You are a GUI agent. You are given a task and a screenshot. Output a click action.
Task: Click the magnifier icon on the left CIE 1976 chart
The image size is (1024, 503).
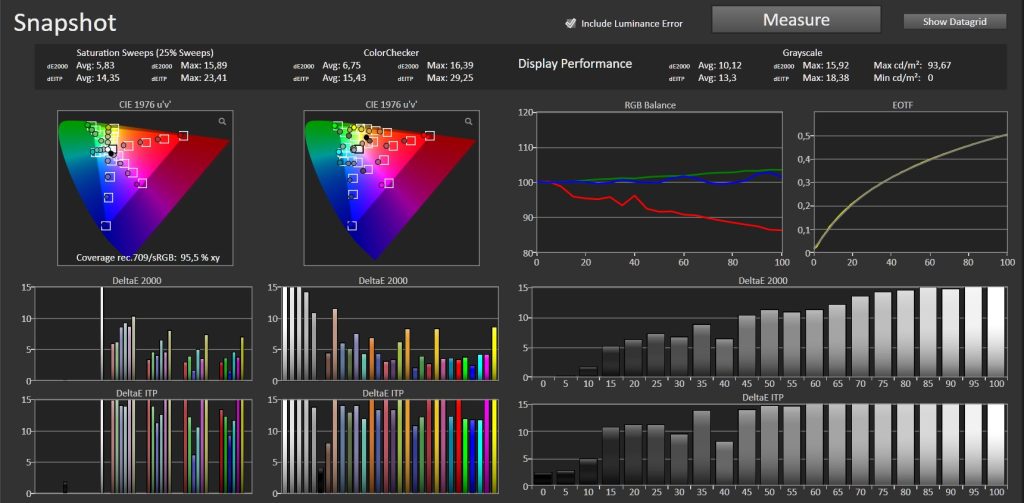tap(222, 121)
